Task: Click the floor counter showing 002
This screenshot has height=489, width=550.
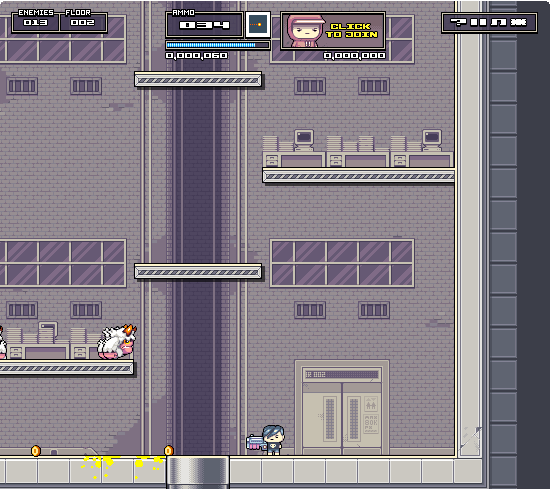Action: click(83, 22)
